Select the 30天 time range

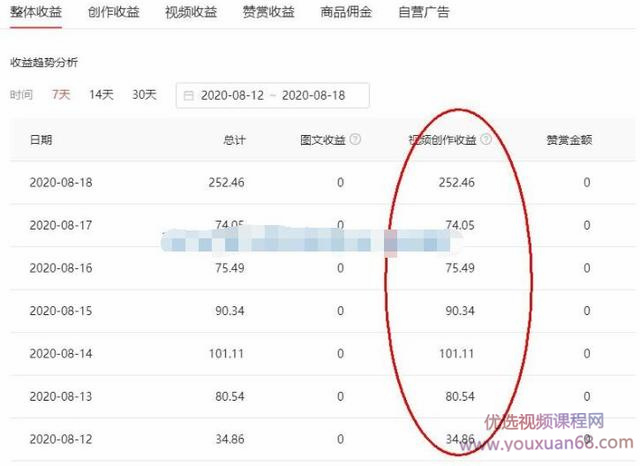(x=144, y=95)
